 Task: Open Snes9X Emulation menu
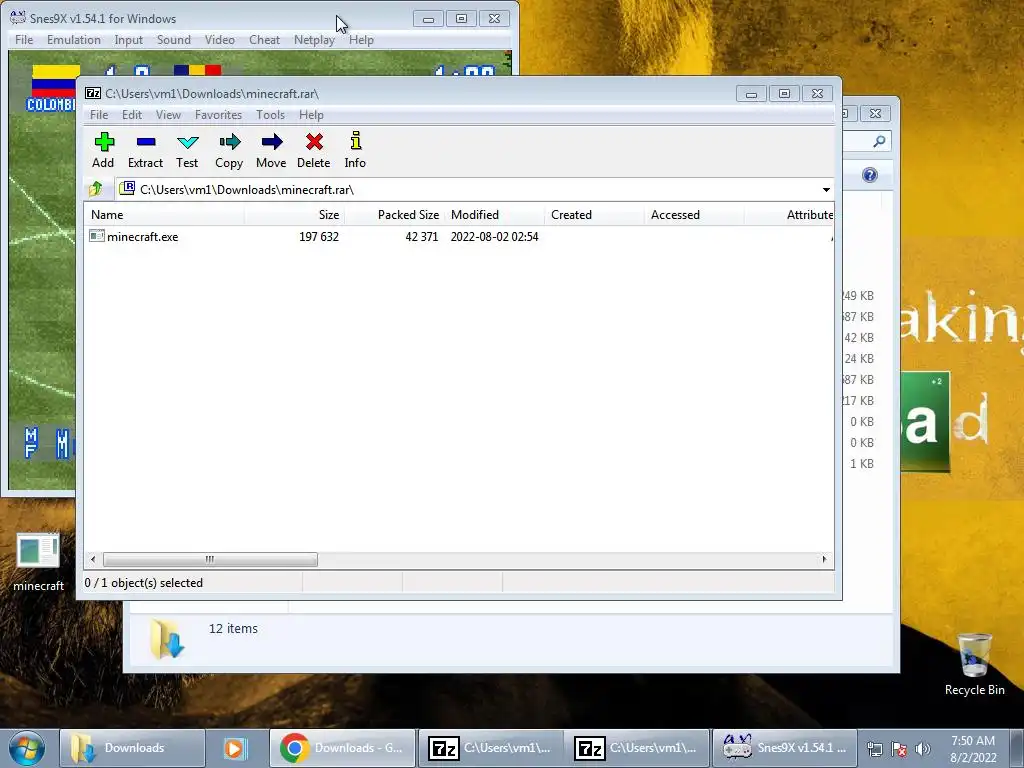click(x=74, y=40)
